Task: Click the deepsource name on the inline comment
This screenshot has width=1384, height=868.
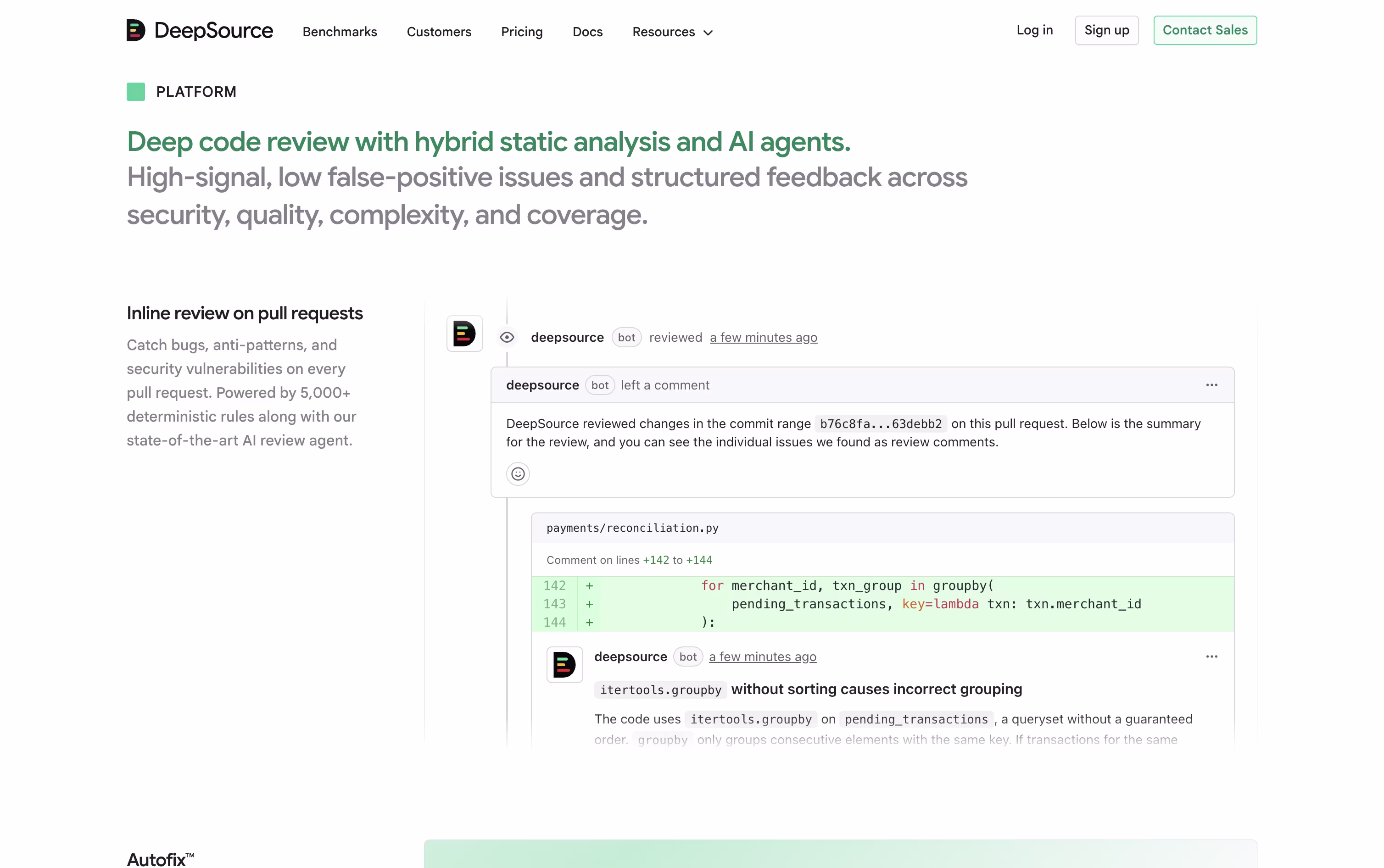Action: (631, 657)
